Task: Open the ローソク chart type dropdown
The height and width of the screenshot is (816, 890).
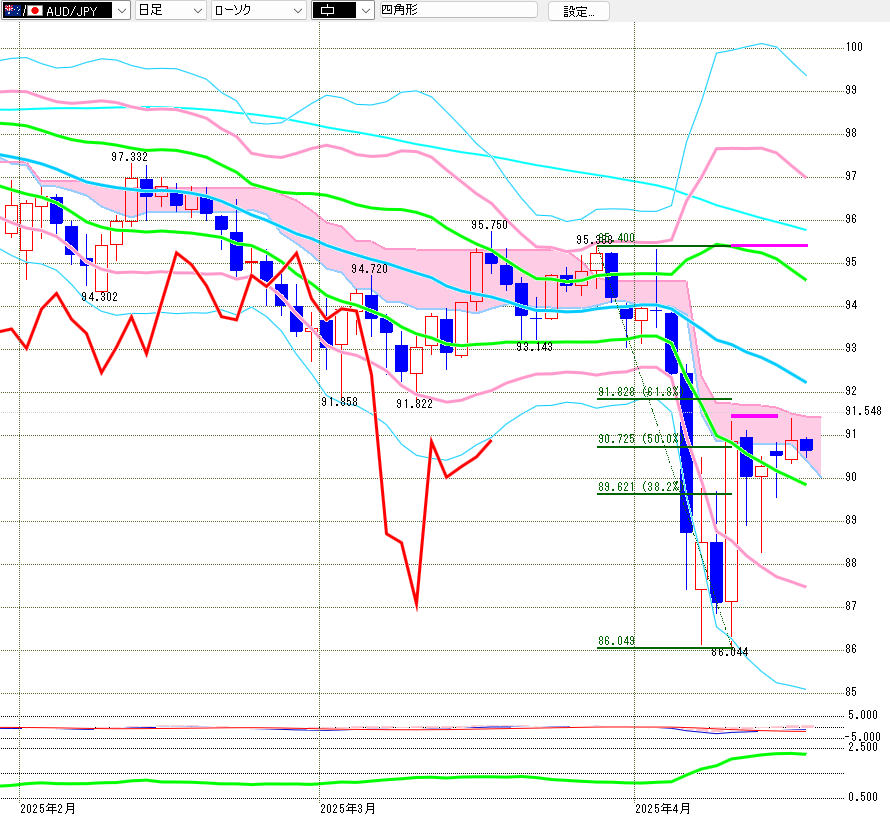Action: tap(259, 10)
